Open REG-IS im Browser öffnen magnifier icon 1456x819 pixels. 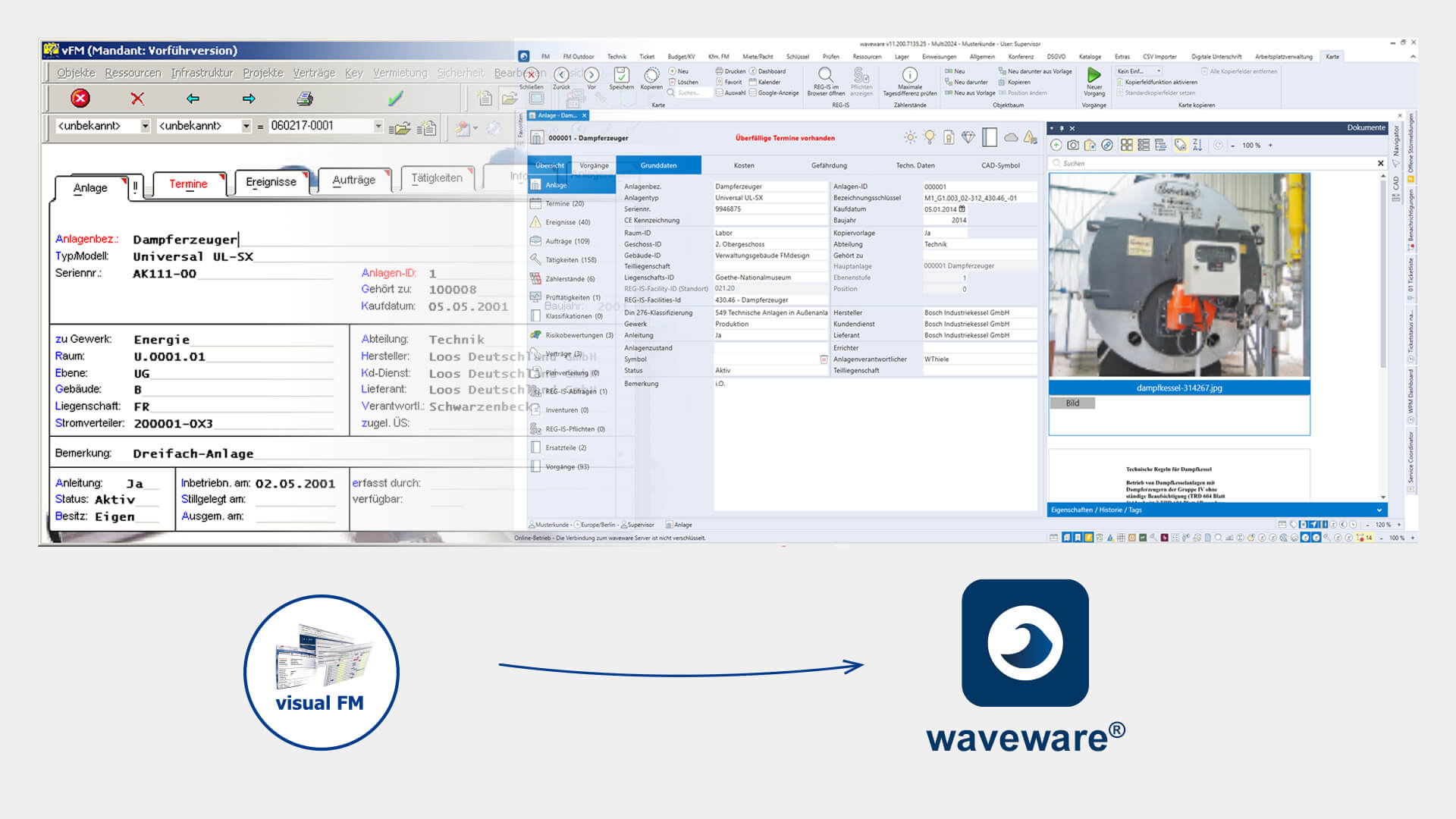pyautogui.click(x=826, y=75)
